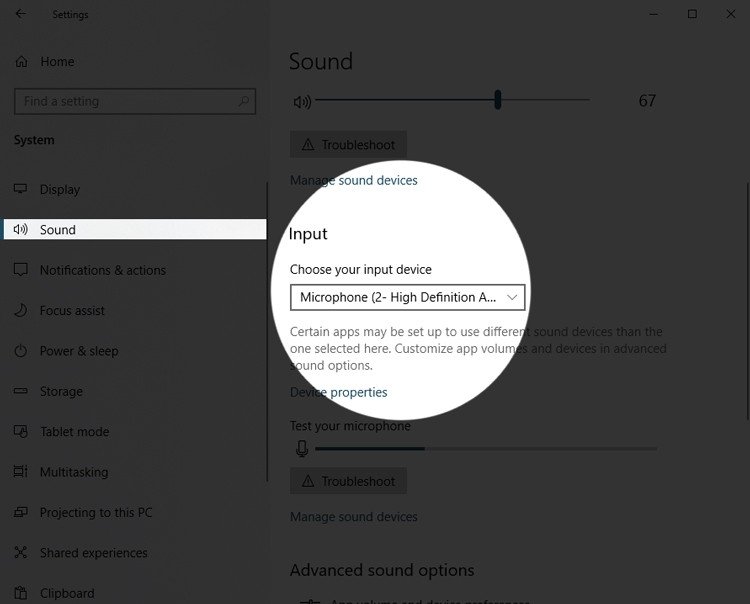Click the output Troubleshoot button

[348, 144]
